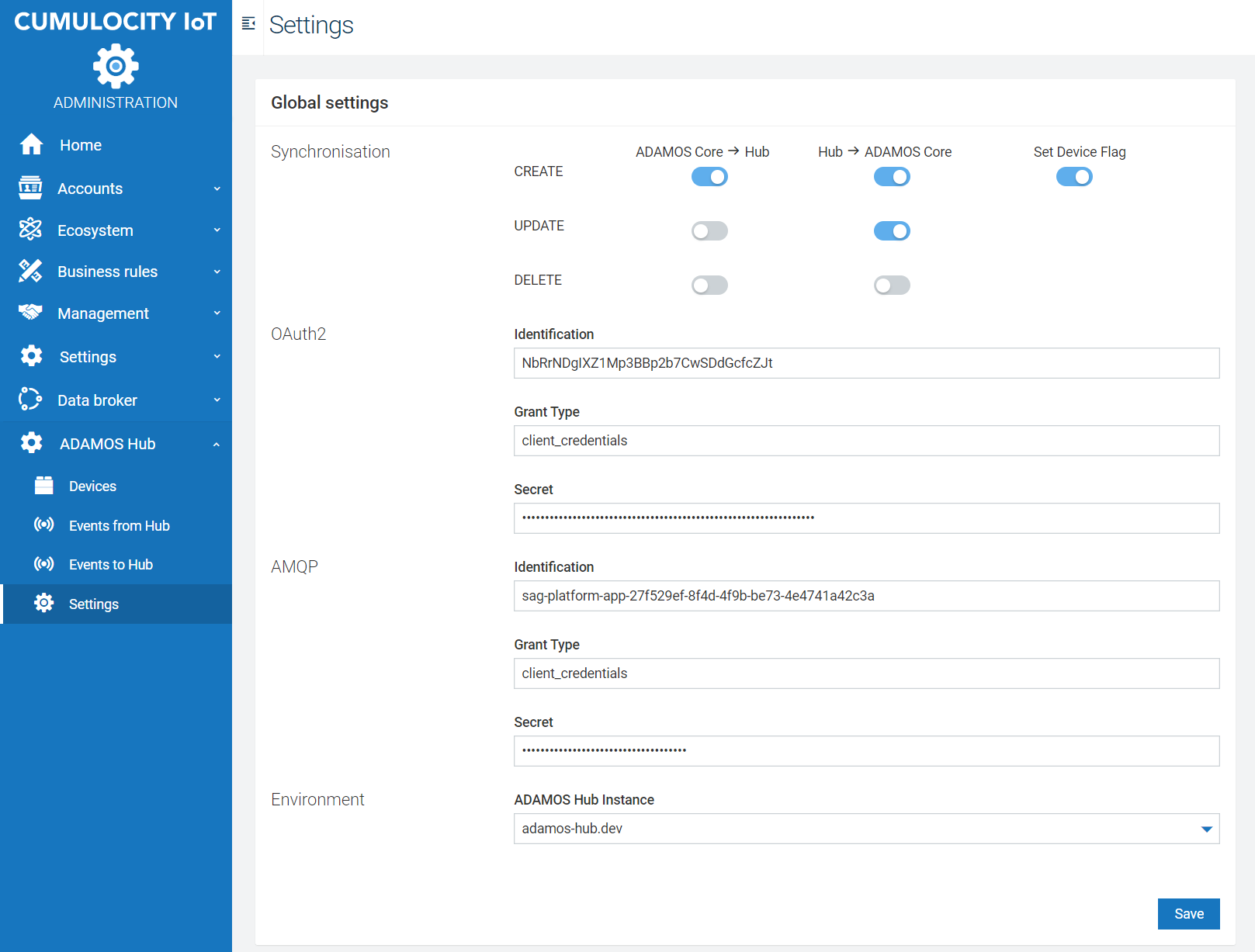This screenshot has width=1255, height=952.
Task: Click the Management handshake icon
Action: pos(30,312)
